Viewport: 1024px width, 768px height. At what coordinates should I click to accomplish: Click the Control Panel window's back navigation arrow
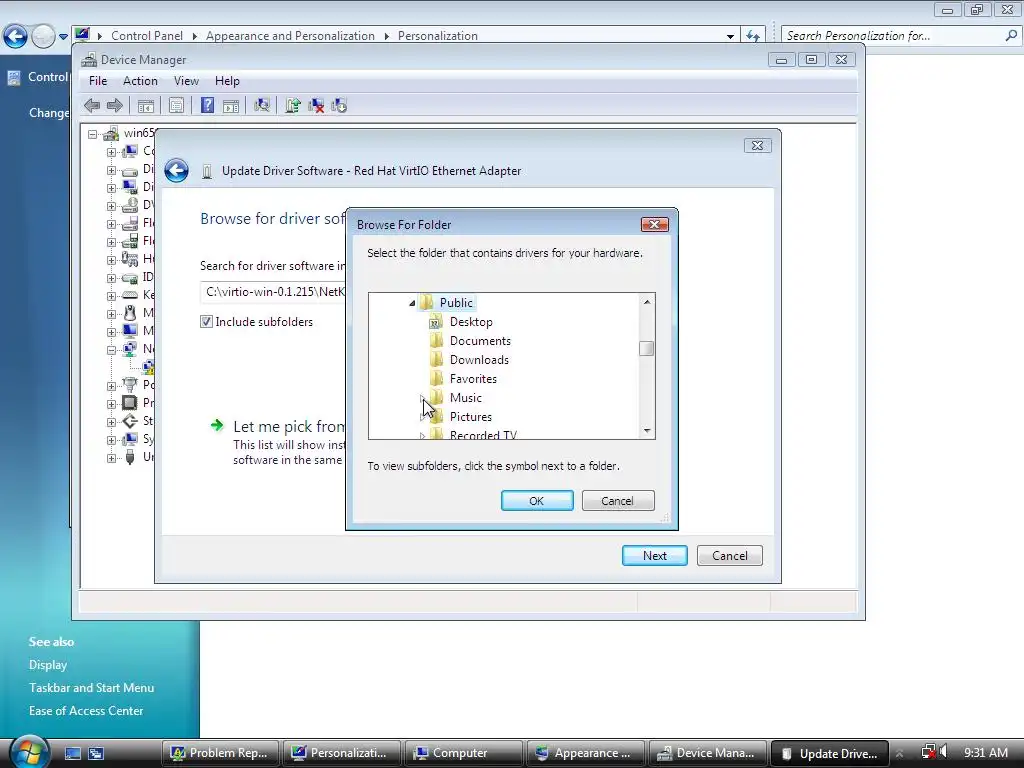tap(15, 36)
